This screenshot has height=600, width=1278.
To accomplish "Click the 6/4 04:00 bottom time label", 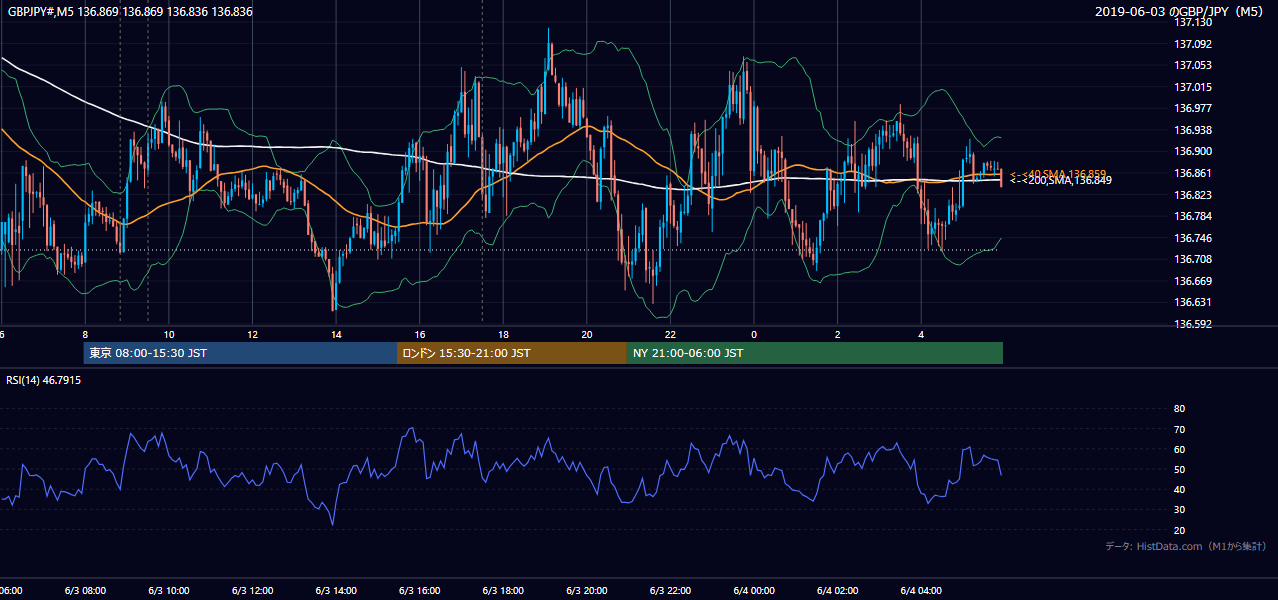I will 921,591.
